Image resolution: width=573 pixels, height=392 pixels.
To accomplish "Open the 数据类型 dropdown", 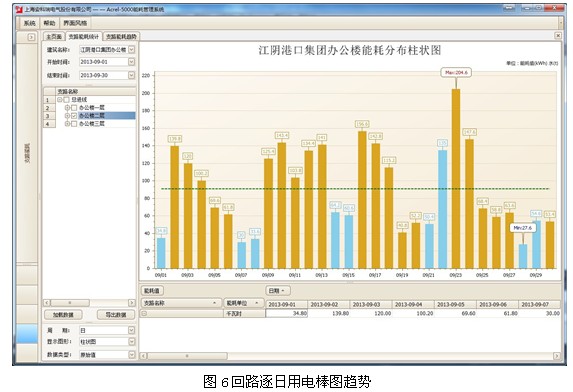I will (x=132, y=354).
